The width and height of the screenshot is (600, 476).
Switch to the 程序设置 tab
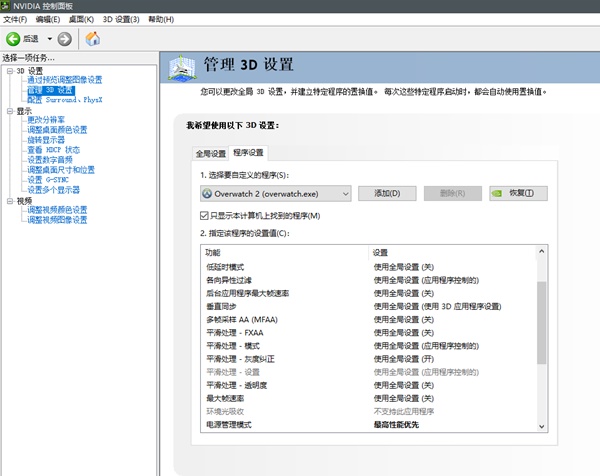pos(248,153)
